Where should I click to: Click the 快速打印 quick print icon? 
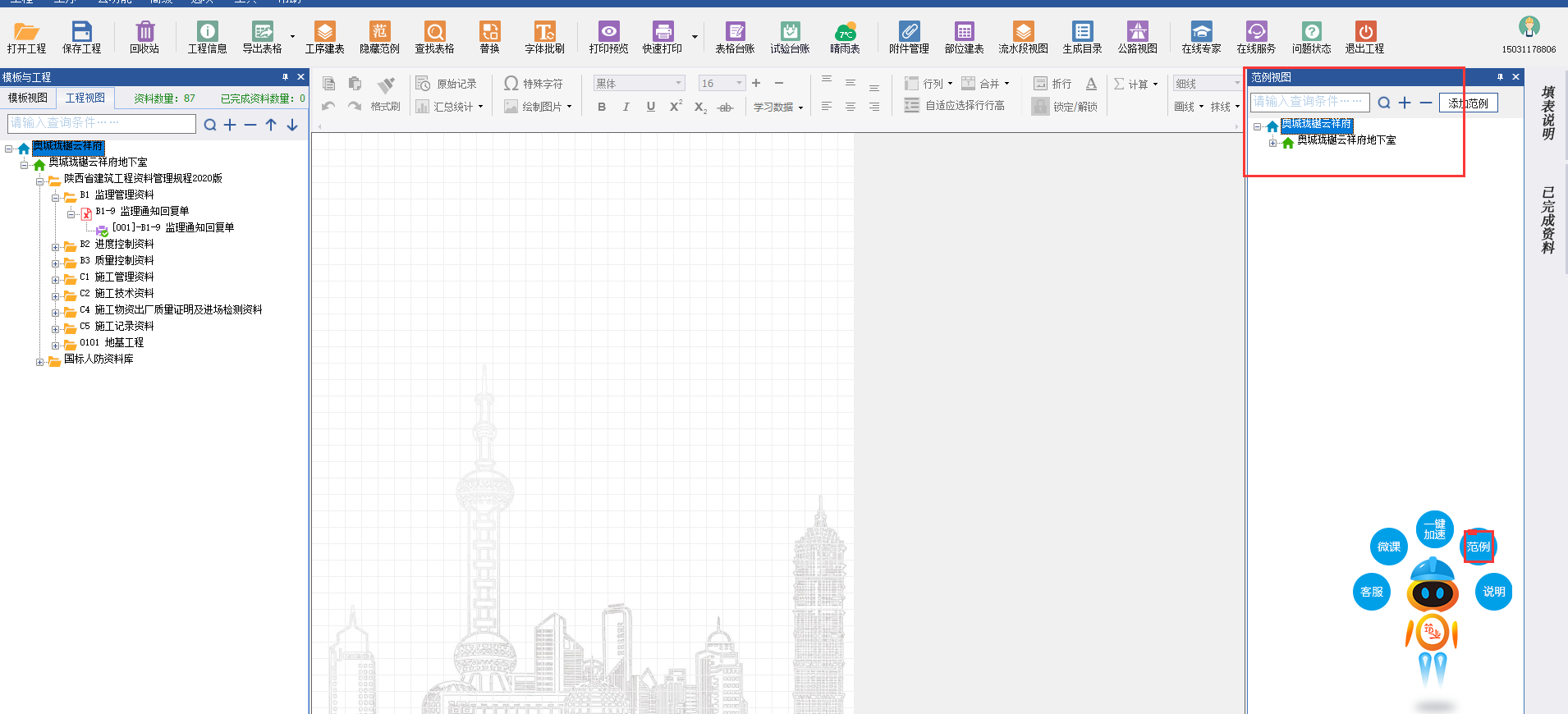point(663,38)
